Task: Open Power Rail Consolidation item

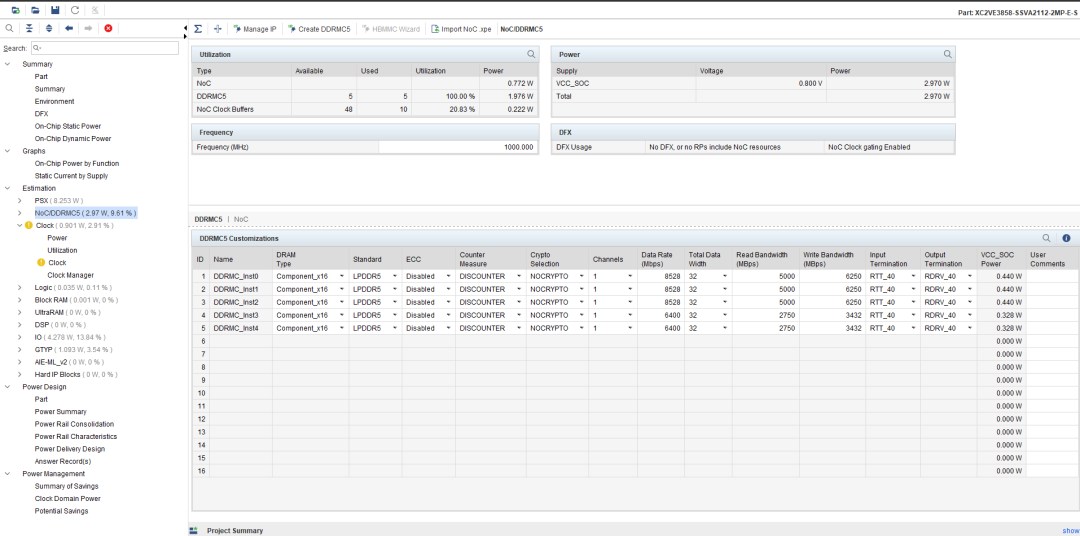Action: (74, 424)
